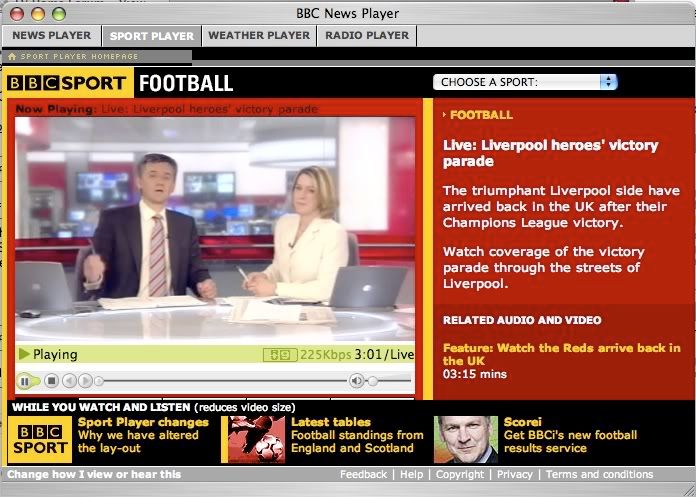Click the green play status triangle icon
Viewport: 696px width, 497px height.
(24, 354)
